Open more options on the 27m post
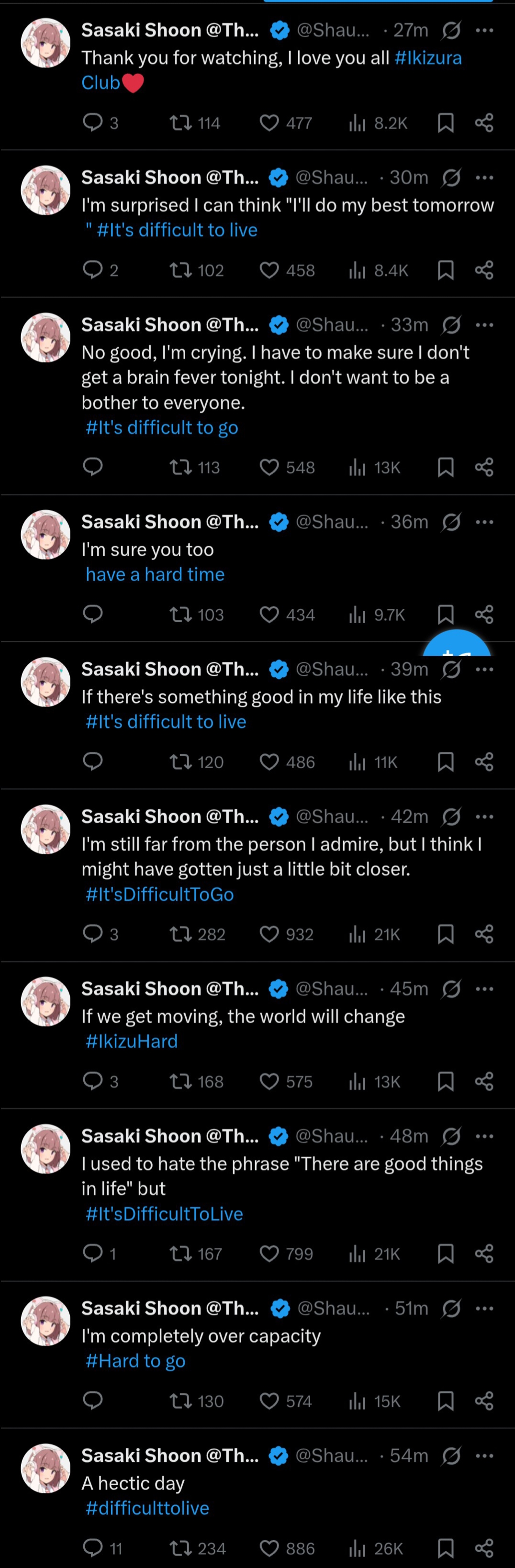Screen dimensions: 515x1568 tap(484, 31)
